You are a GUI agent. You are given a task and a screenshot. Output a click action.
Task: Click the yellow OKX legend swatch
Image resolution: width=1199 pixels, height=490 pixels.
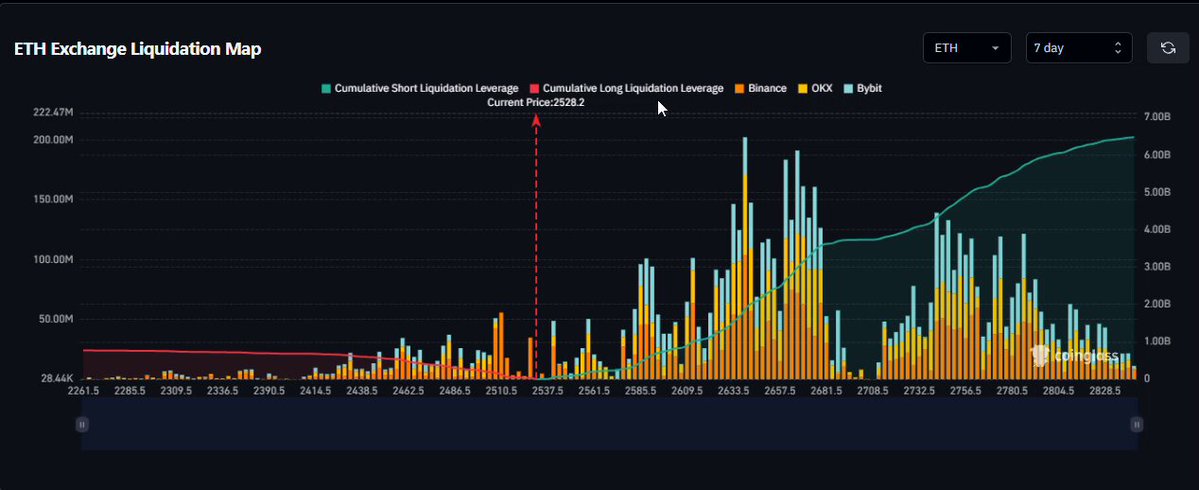(x=802, y=89)
